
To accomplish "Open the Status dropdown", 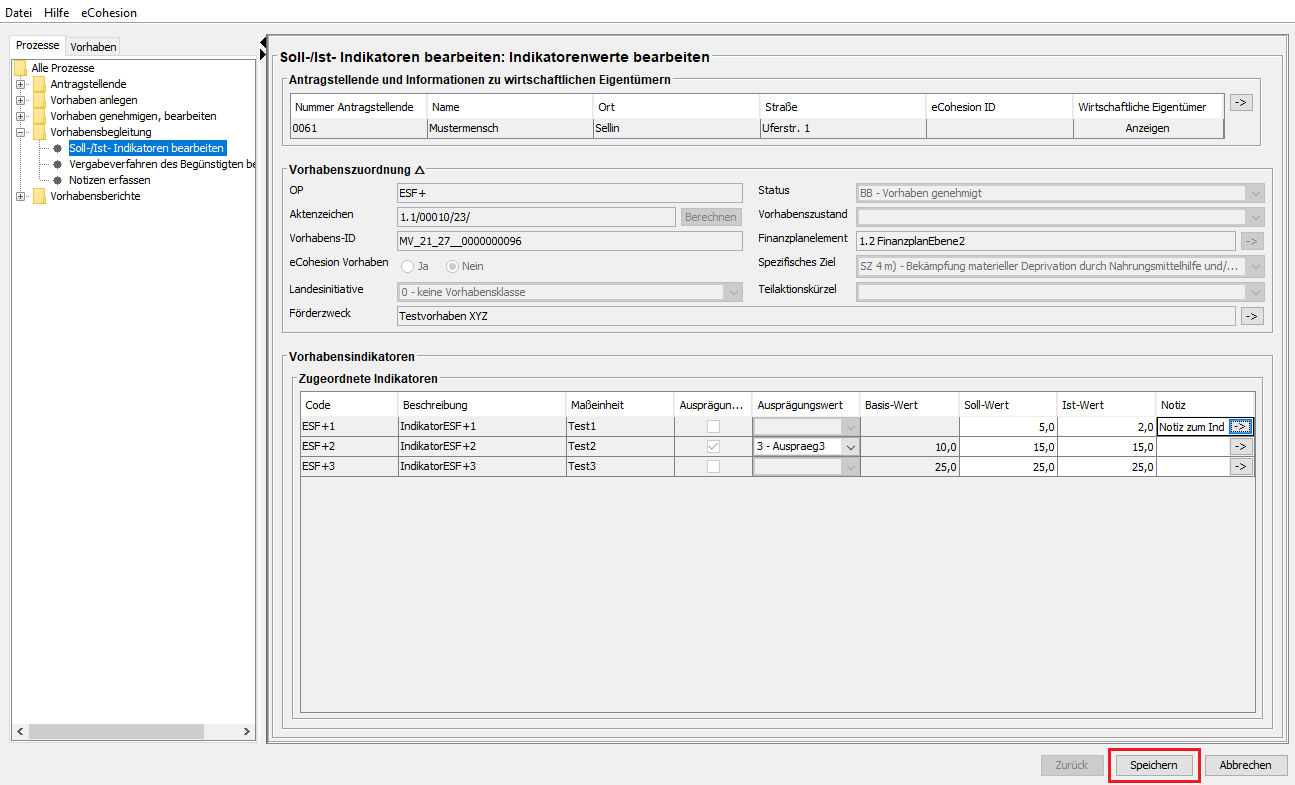I will tap(1255, 194).
